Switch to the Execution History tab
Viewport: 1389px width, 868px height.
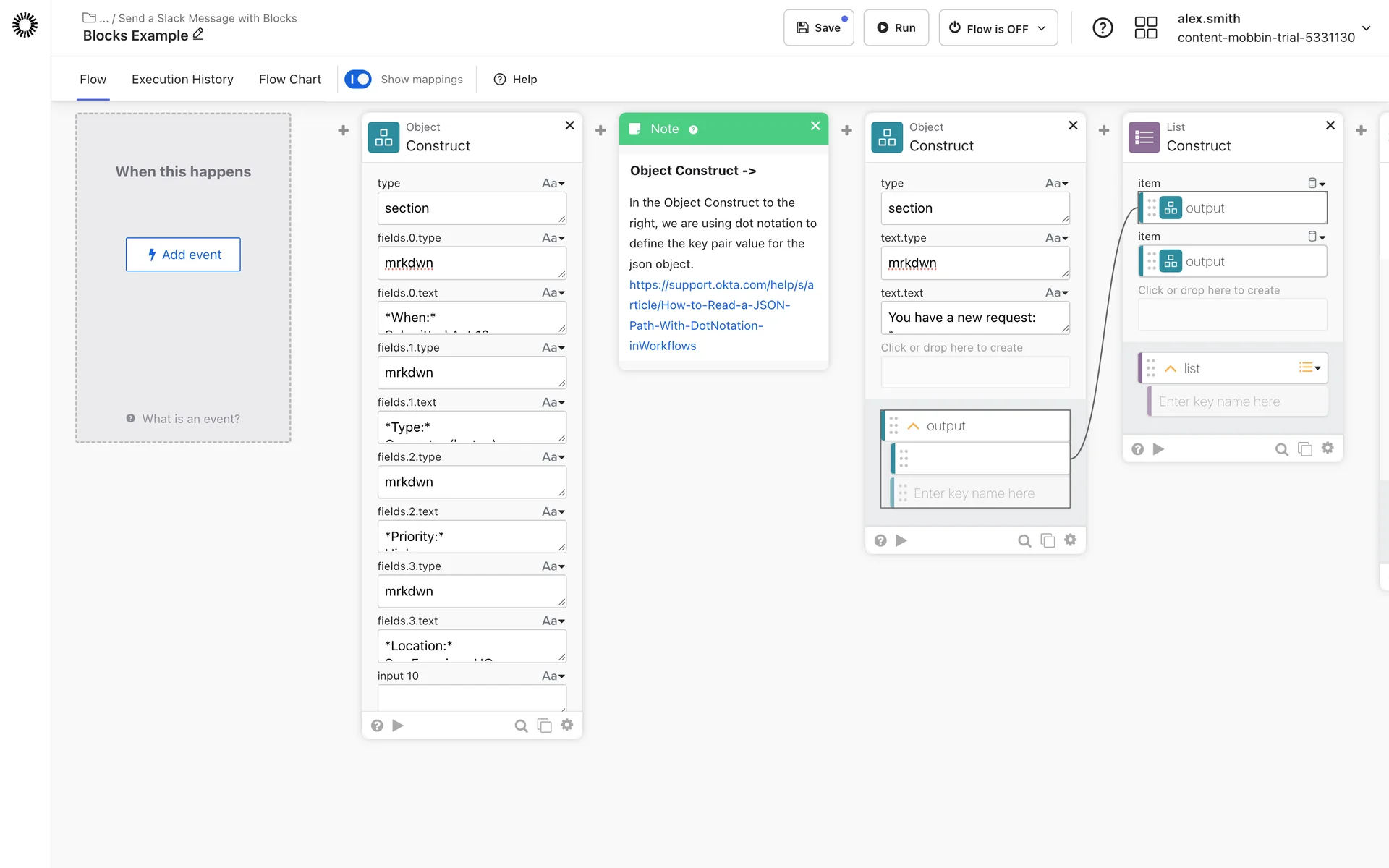(x=182, y=79)
